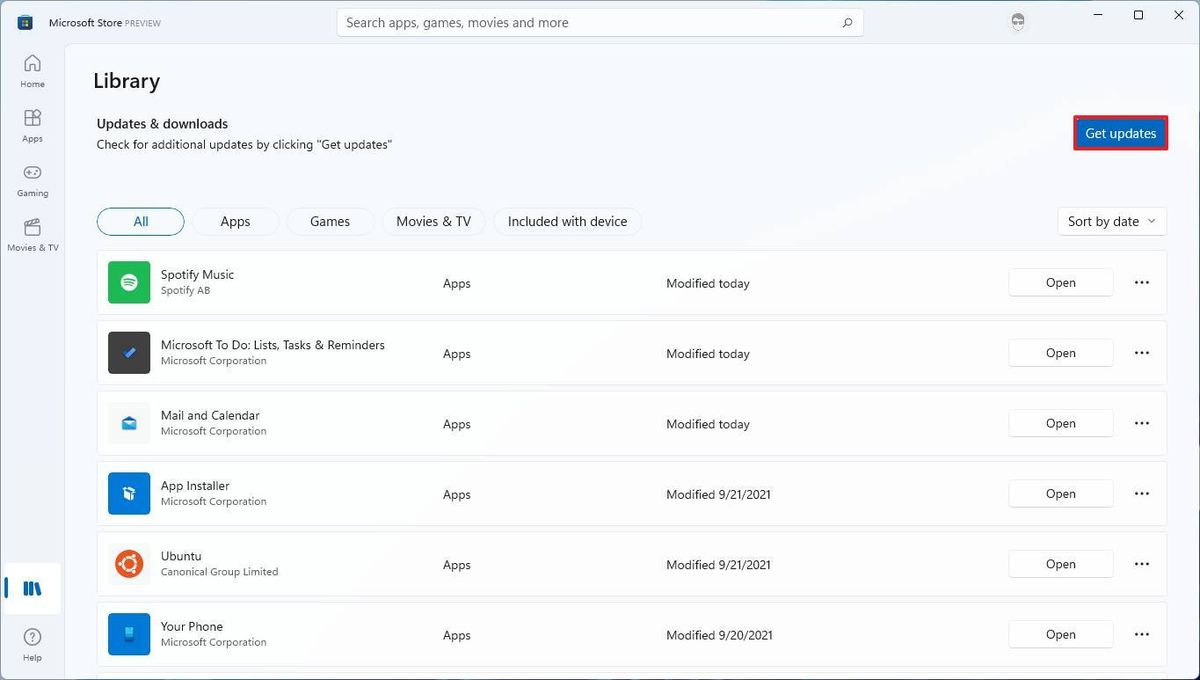Click the Ubuntu app icon
The width and height of the screenshot is (1200, 680).
pos(128,563)
